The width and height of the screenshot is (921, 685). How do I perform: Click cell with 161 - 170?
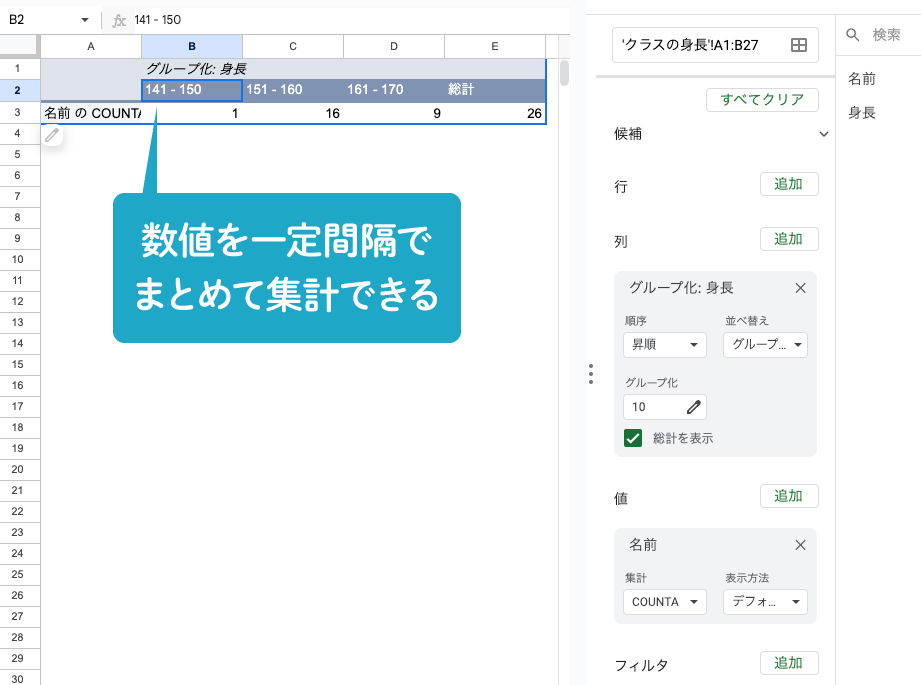[x=394, y=90]
